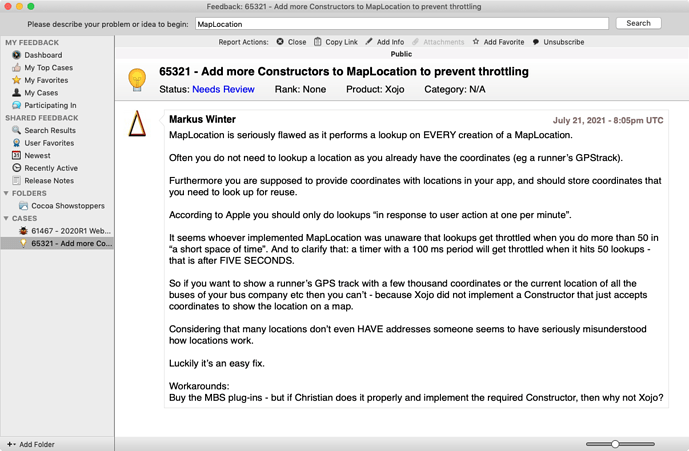The width and height of the screenshot is (689, 451).
Task: Select the Release Notes row
Action: [x=57, y=180]
